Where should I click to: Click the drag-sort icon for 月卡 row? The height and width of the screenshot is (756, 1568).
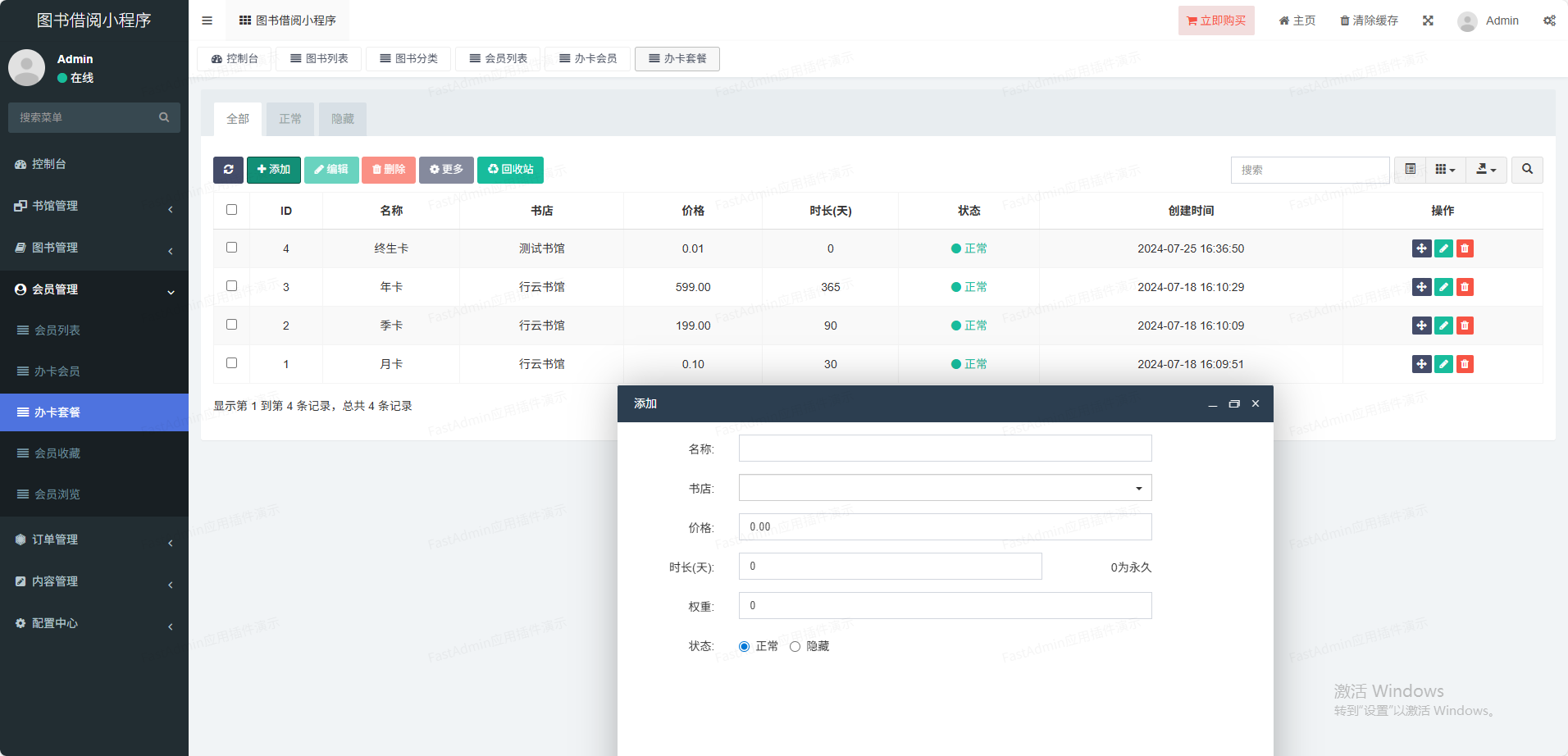click(1421, 364)
